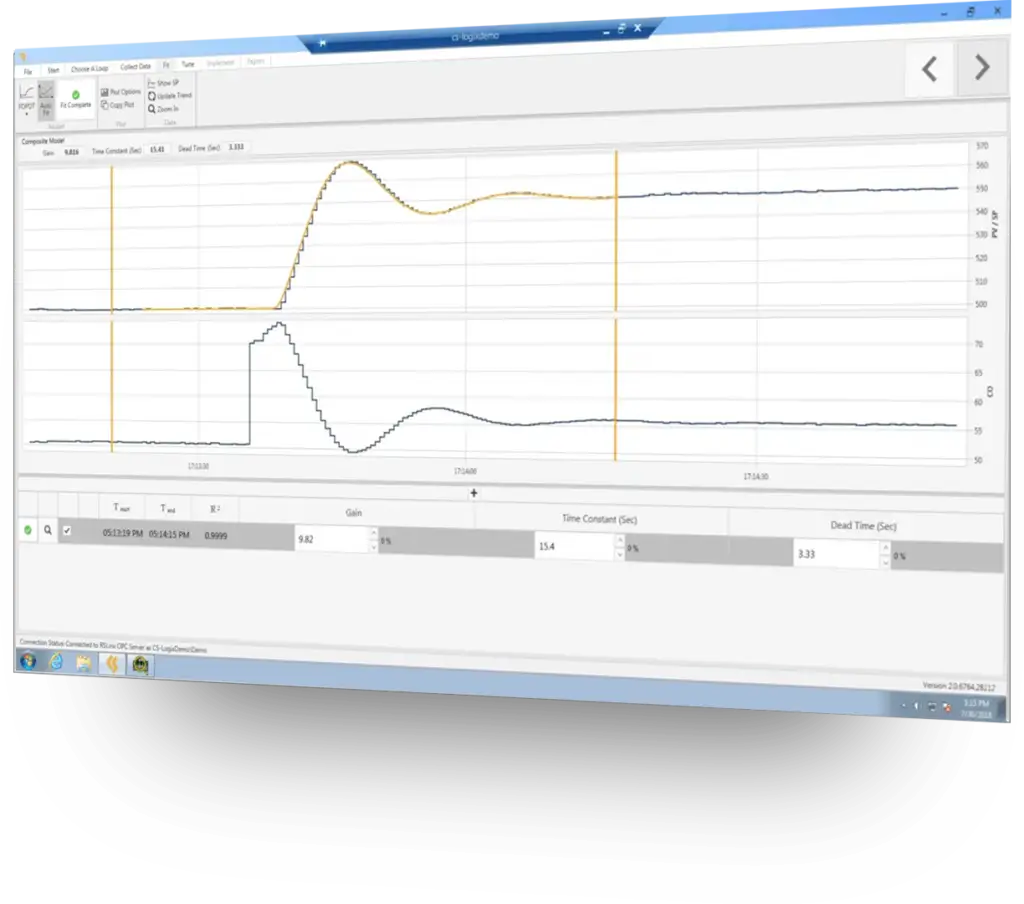Open the File menu
This screenshot has height=904, width=1024.
(x=28, y=72)
